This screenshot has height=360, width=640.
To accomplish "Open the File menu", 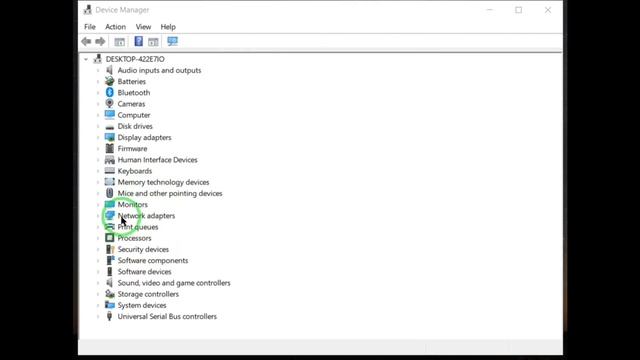I will point(90,27).
